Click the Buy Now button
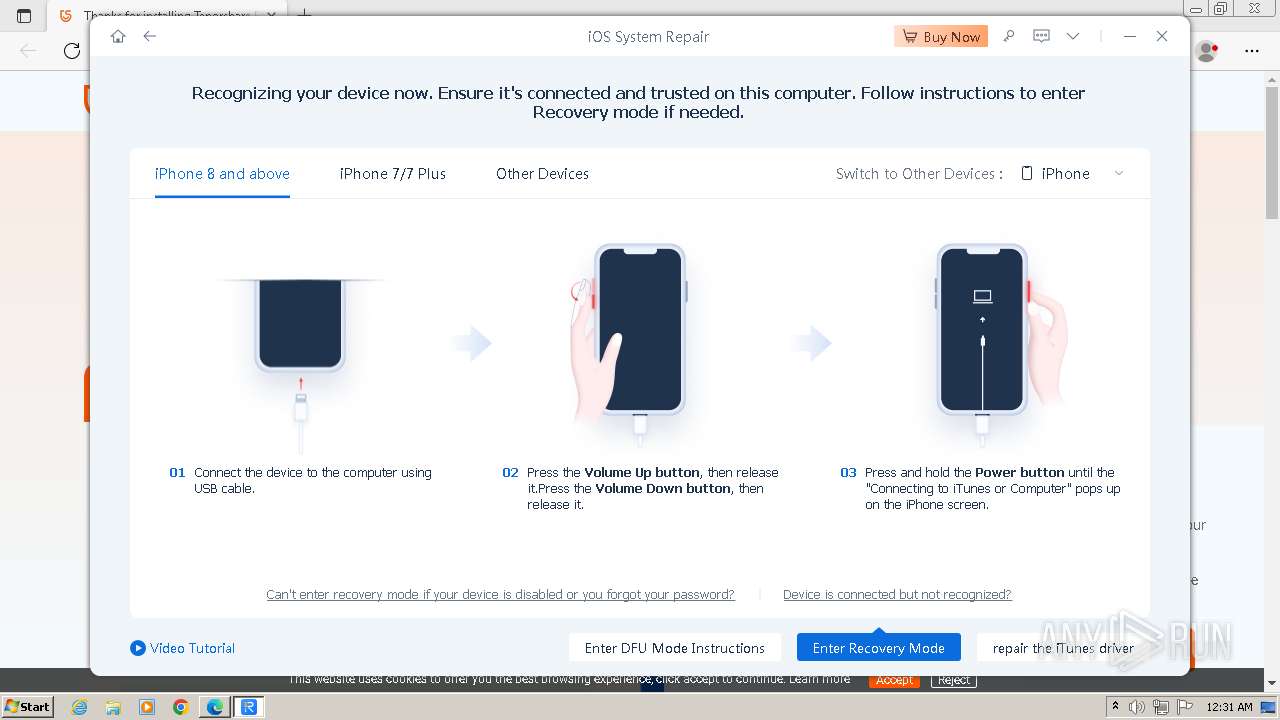This screenshot has height=720, width=1280. [x=941, y=36]
